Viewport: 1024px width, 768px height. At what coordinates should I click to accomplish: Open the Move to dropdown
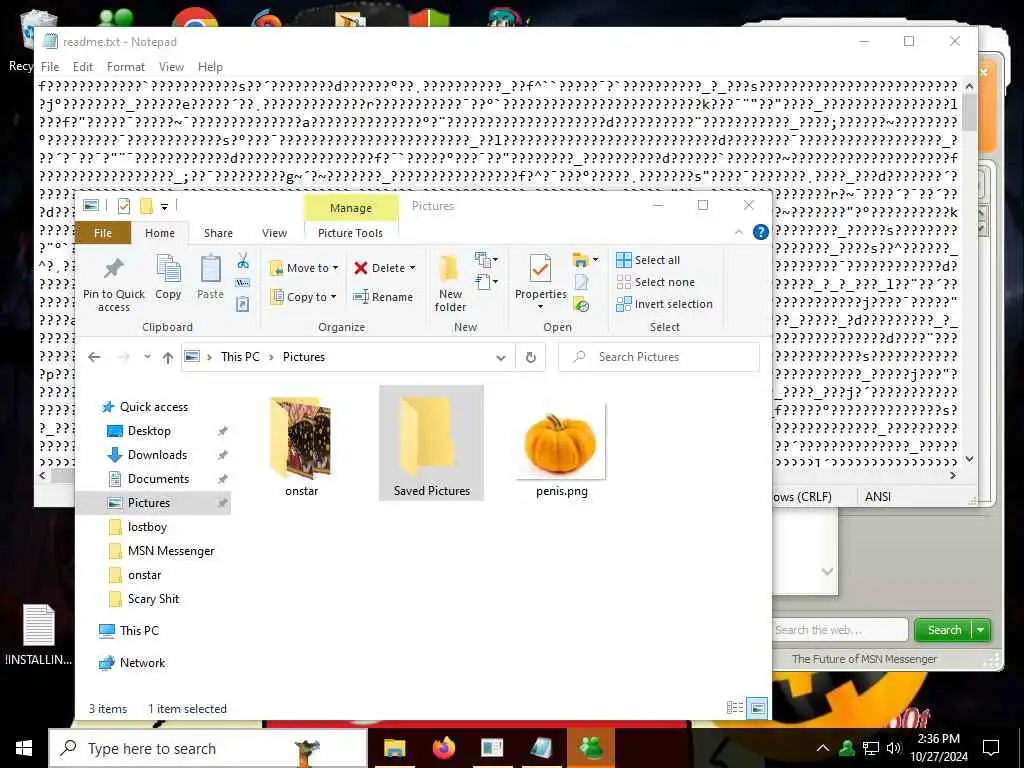[x=304, y=268]
